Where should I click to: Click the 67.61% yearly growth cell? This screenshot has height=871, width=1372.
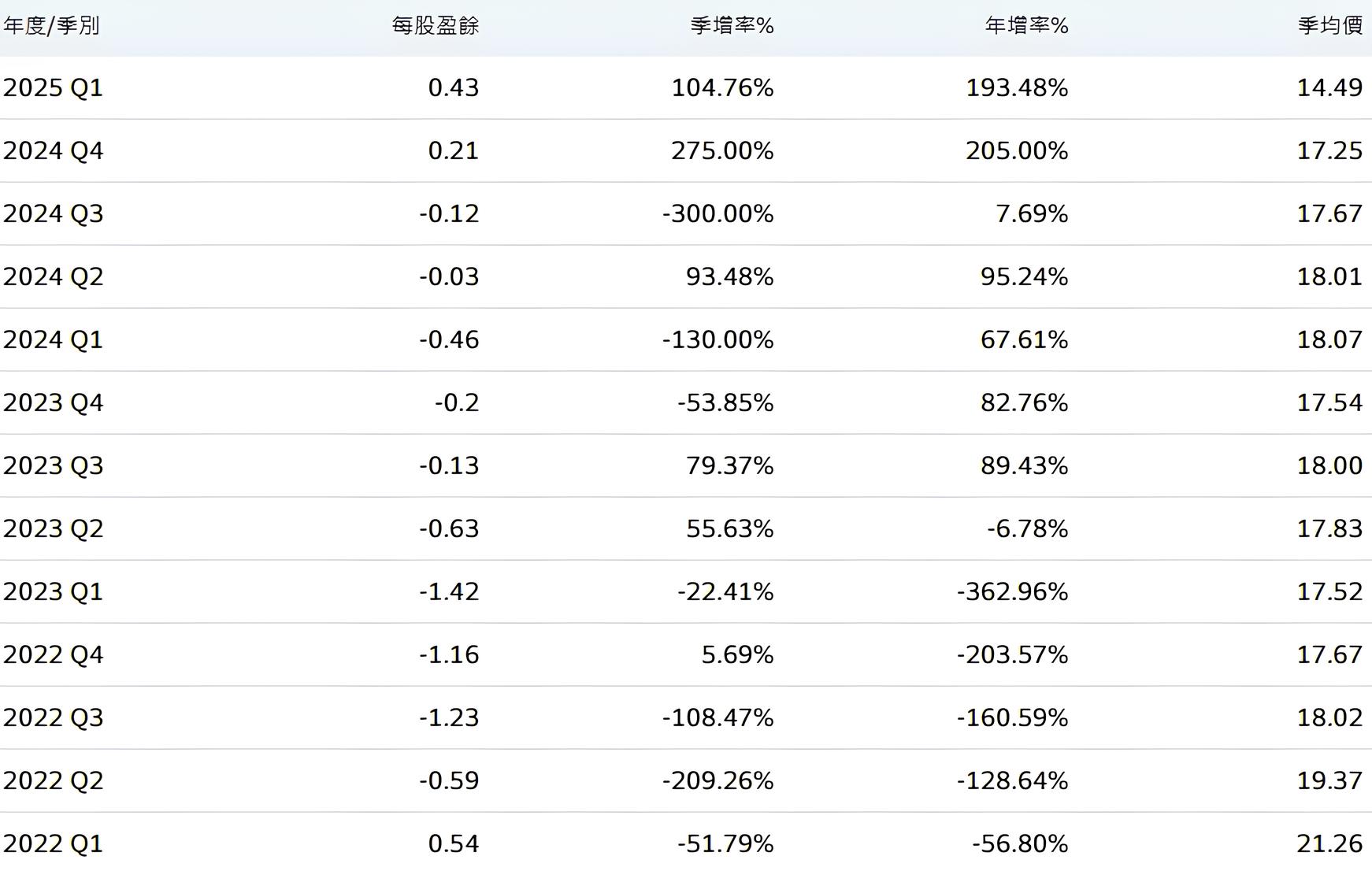pos(1025,339)
